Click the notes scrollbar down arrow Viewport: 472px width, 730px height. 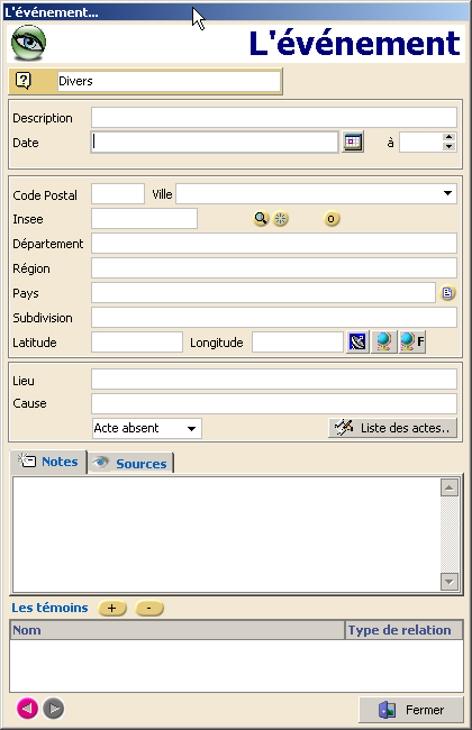point(449,581)
